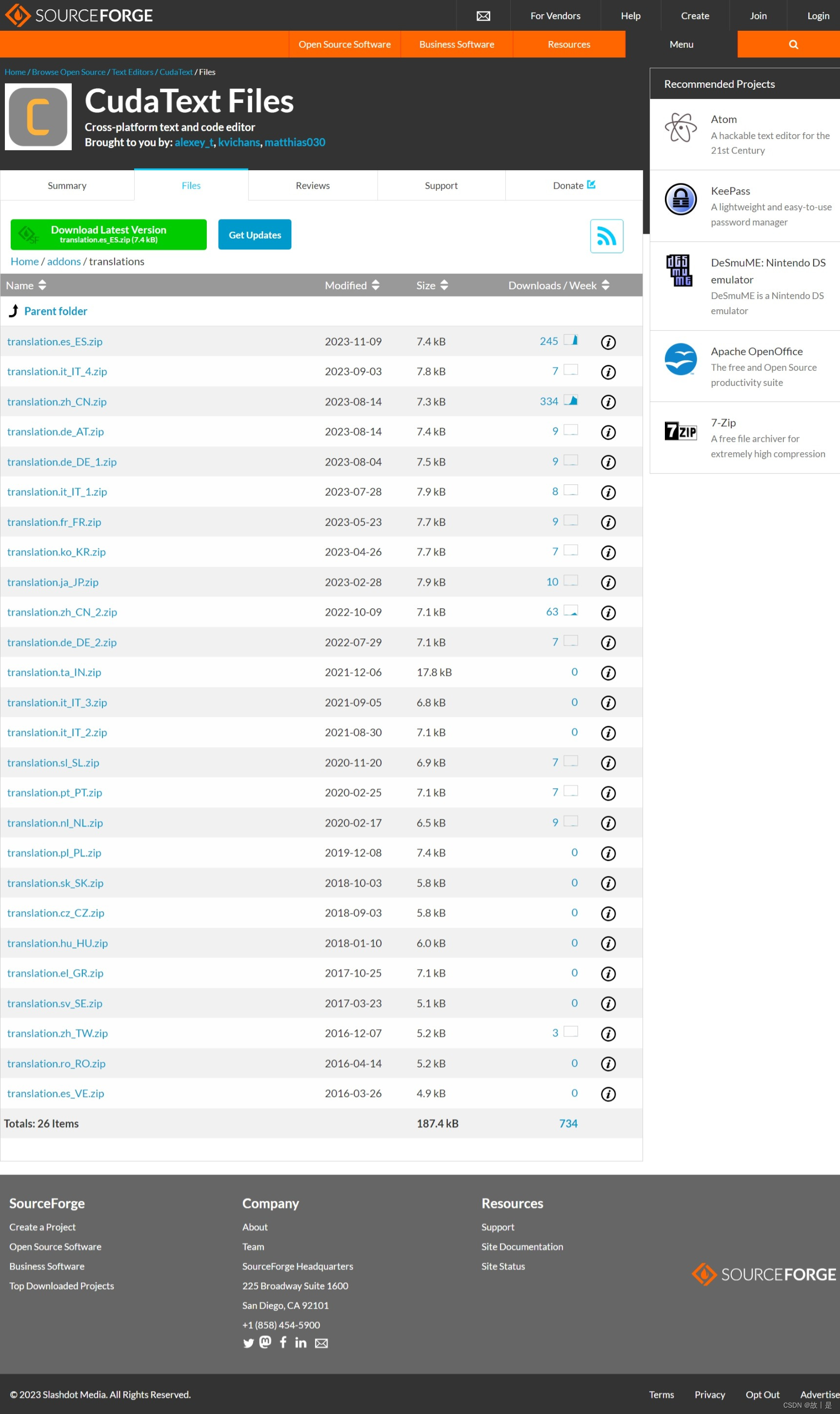
Task: Select the Files tab
Action: coord(191,186)
